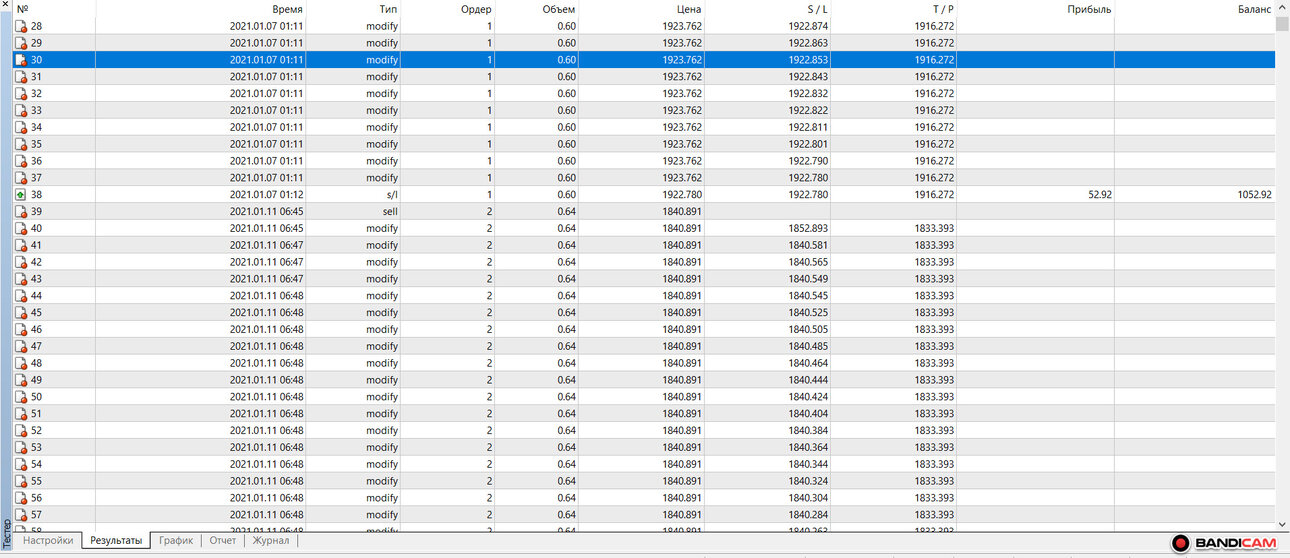Click the sell type cell in row 39

[390, 212]
